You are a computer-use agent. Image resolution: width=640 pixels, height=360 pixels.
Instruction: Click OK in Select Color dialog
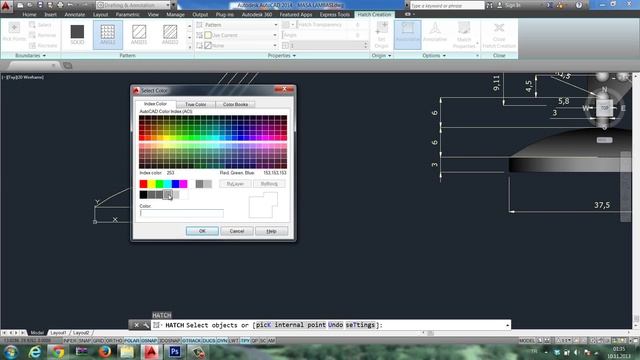click(x=202, y=231)
